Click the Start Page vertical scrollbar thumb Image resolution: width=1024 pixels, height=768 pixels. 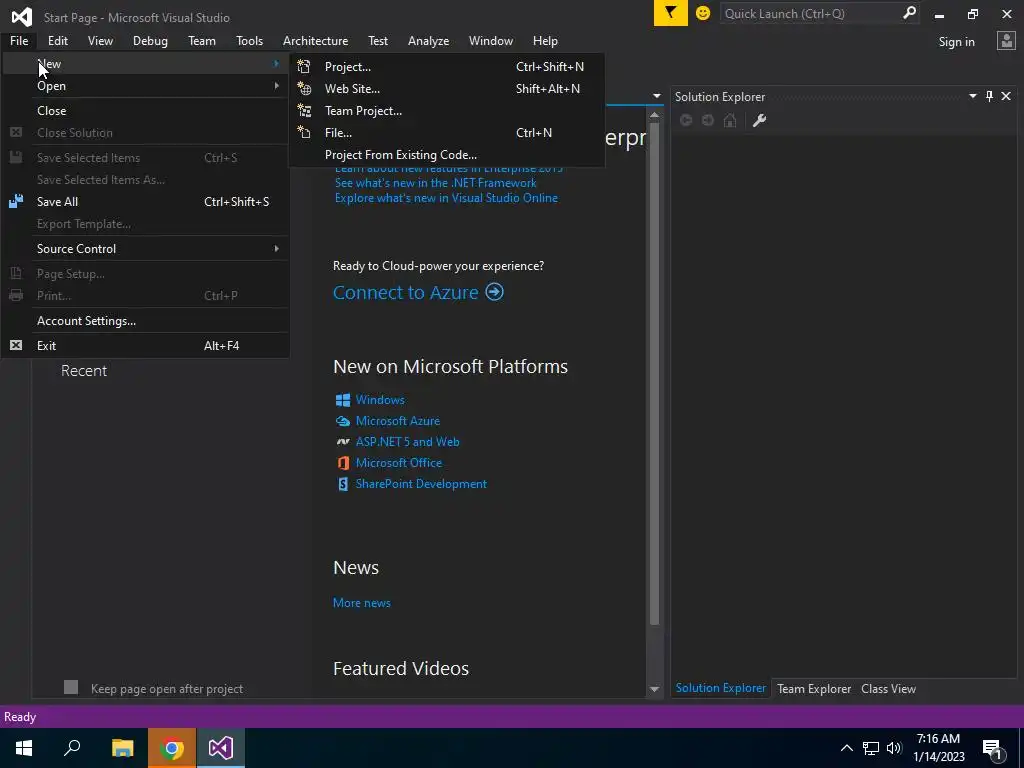654,374
